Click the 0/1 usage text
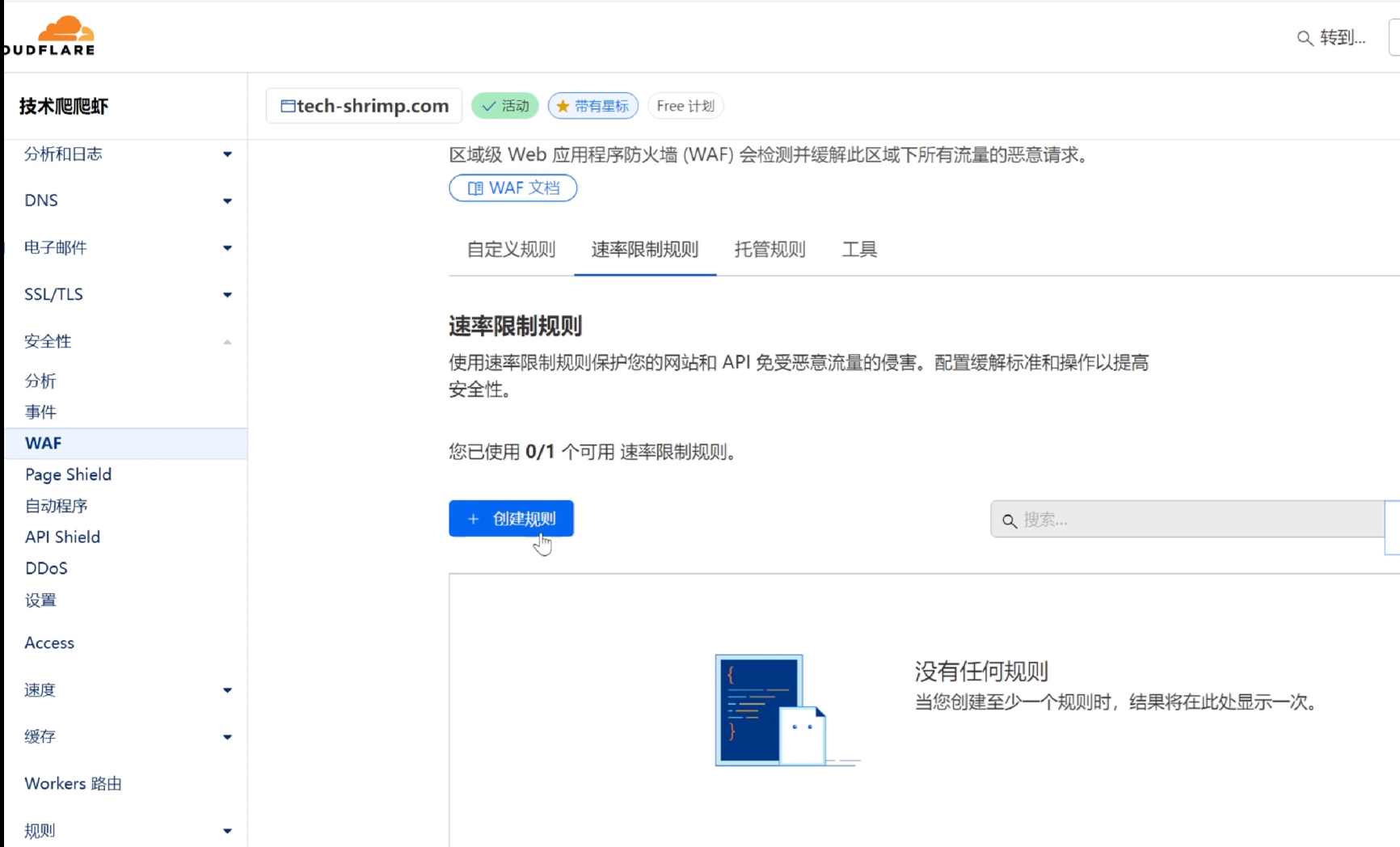1400x847 pixels. pyautogui.click(x=540, y=452)
